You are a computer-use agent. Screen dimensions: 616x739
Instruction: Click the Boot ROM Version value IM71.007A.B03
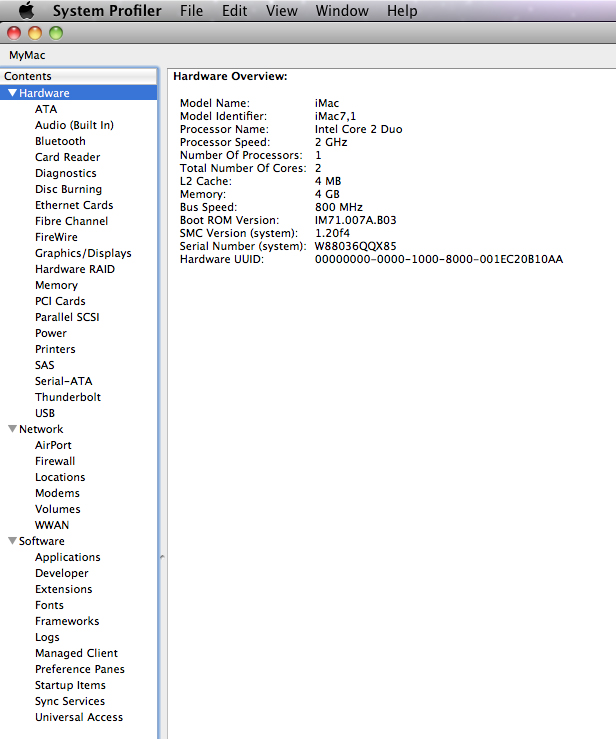[355, 220]
